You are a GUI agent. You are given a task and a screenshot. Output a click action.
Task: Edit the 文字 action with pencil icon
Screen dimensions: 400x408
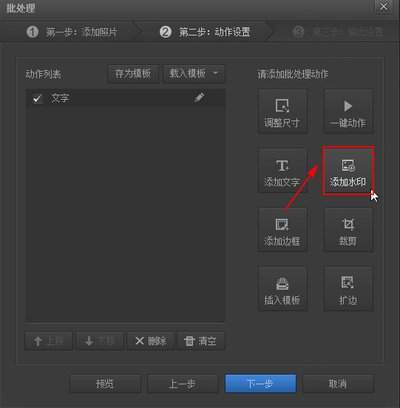click(199, 98)
